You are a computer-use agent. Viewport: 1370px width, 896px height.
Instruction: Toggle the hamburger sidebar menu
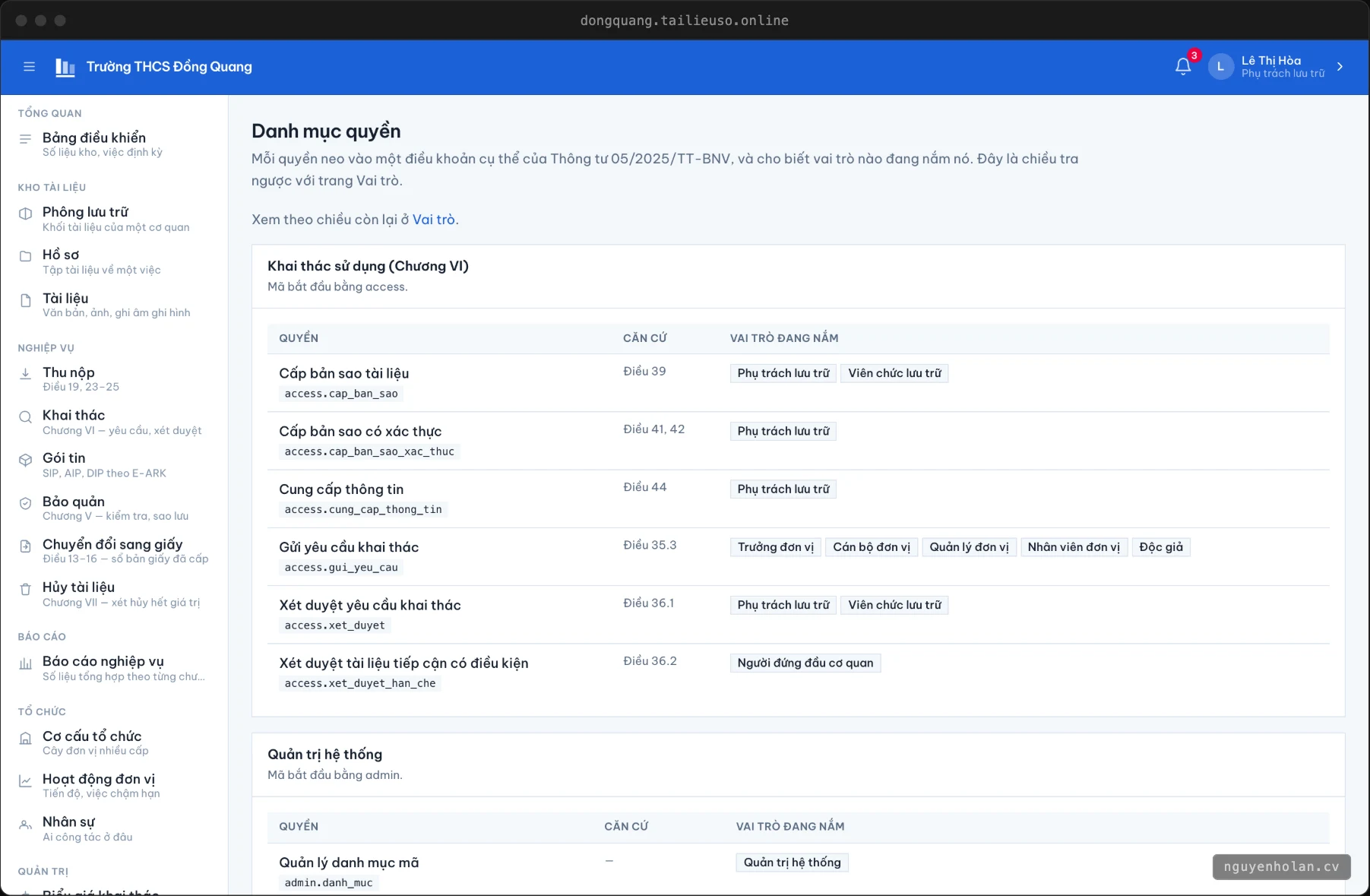click(x=30, y=67)
